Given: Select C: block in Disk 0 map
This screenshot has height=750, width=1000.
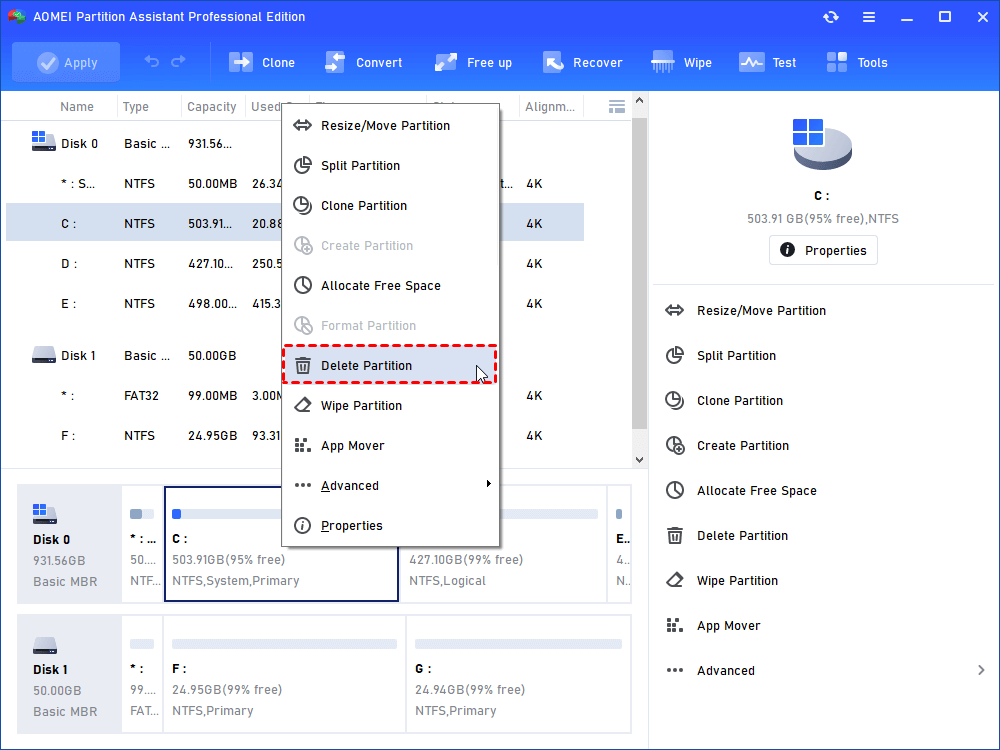Looking at the screenshot, I should [x=281, y=544].
